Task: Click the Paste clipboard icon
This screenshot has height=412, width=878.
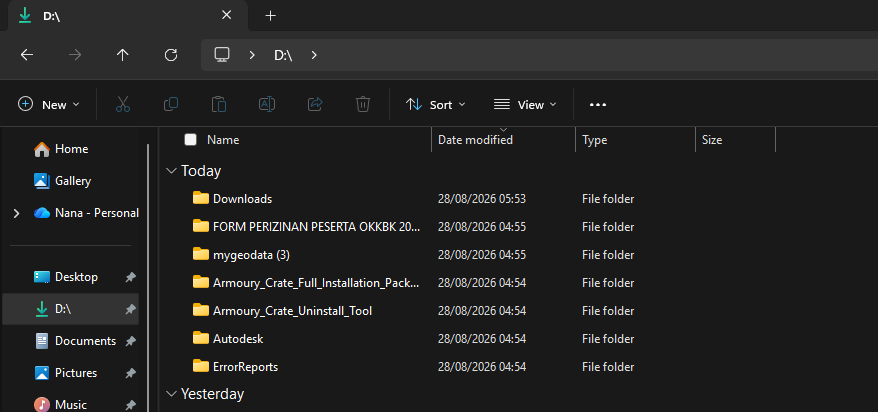Action: [x=219, y=104]
